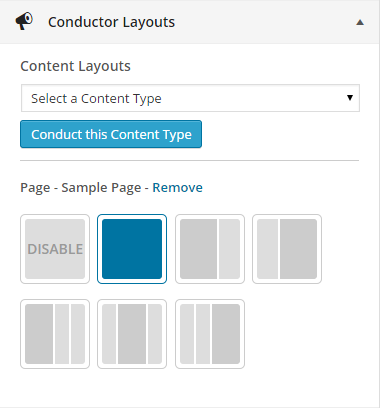This screenshot has height=408, width=380.
Task: Select the DISABLE layout option
Action: [x=55, y=249]
